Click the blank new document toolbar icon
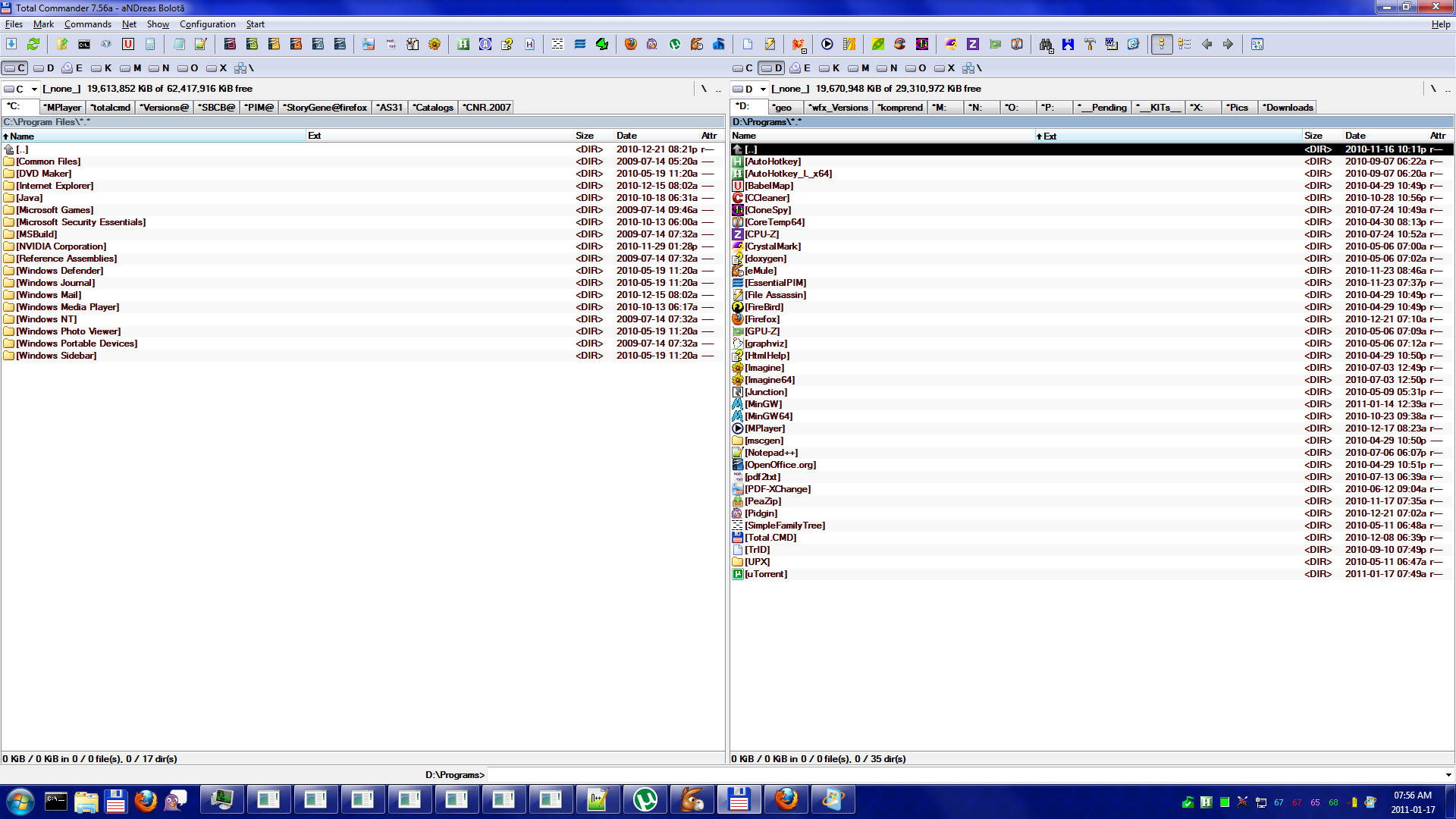This screenshot has height=819, width=1456. click(x=748, y=44)
